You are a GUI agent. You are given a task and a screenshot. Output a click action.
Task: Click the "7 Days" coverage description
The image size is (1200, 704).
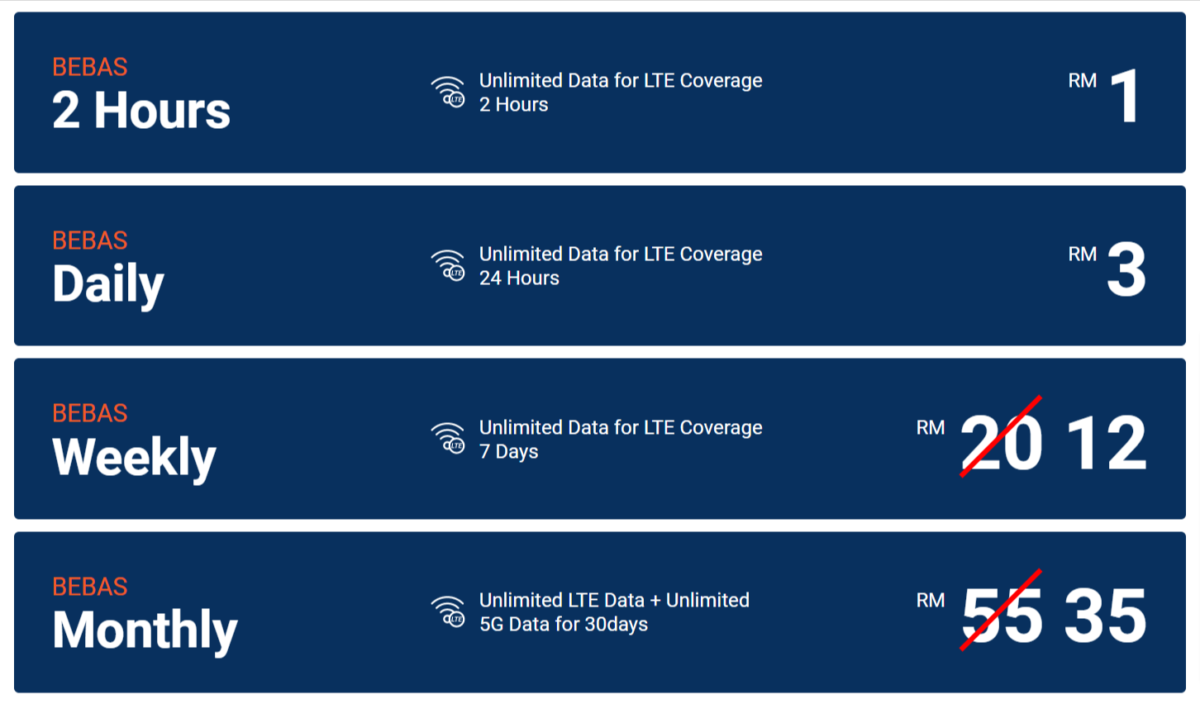508,452
